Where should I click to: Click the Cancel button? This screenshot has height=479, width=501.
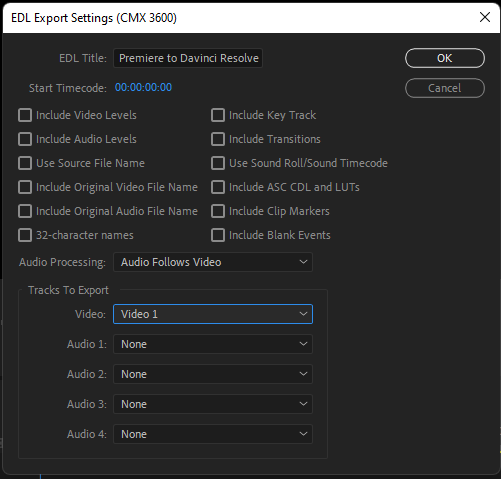tap(445, 88)
